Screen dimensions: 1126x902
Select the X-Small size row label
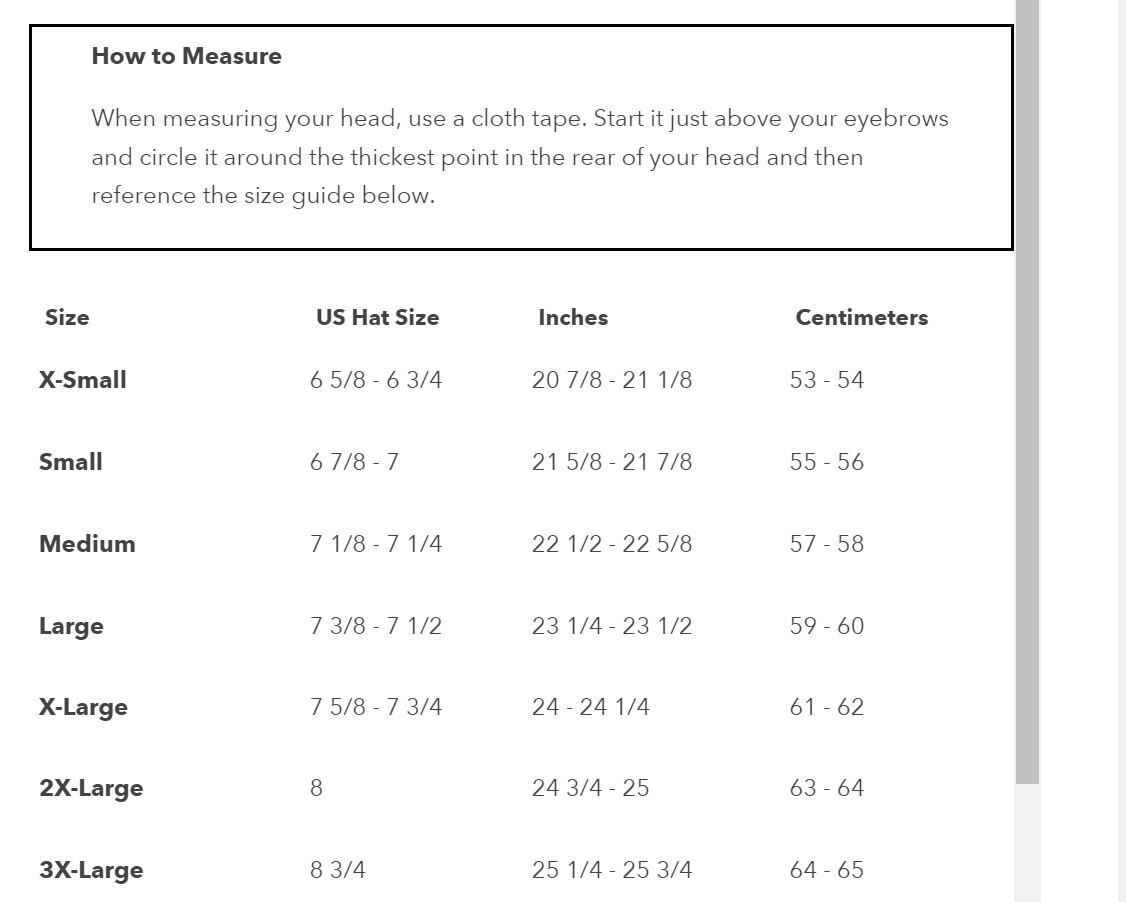tap(83, 380)
